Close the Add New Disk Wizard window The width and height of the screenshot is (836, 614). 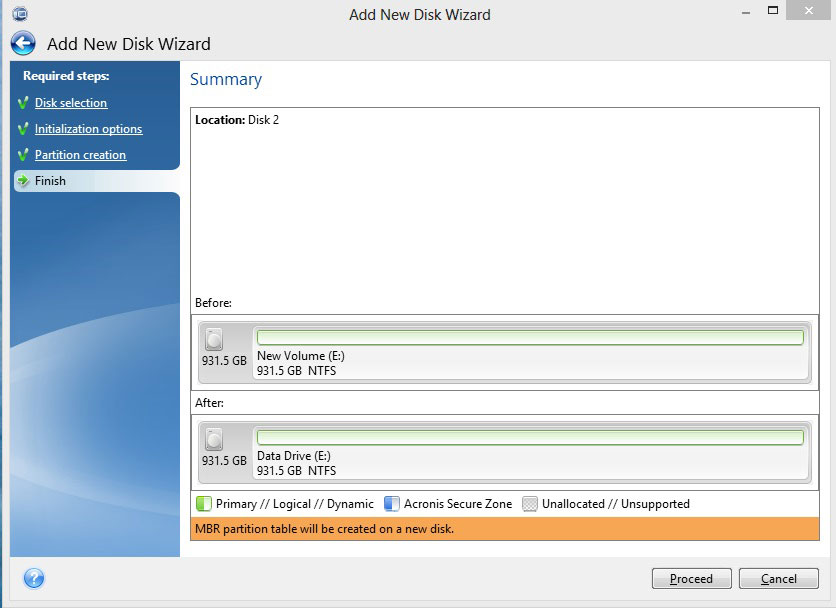(x=809, y=10)
